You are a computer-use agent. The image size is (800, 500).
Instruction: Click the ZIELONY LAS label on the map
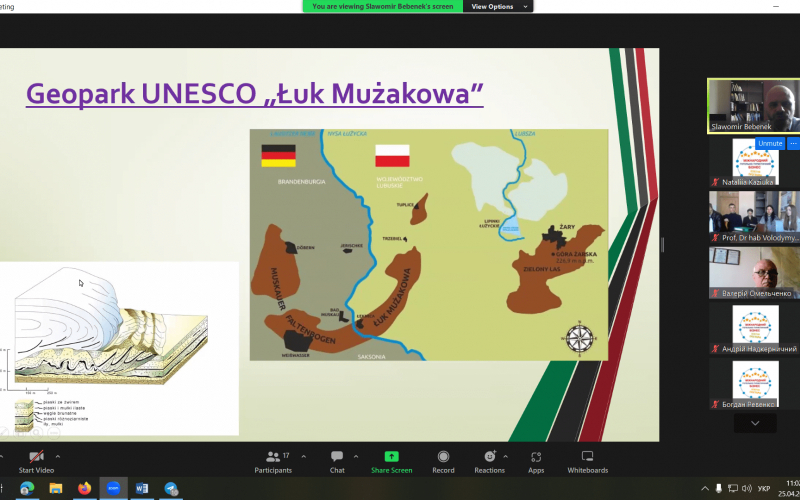pos(541,267)
